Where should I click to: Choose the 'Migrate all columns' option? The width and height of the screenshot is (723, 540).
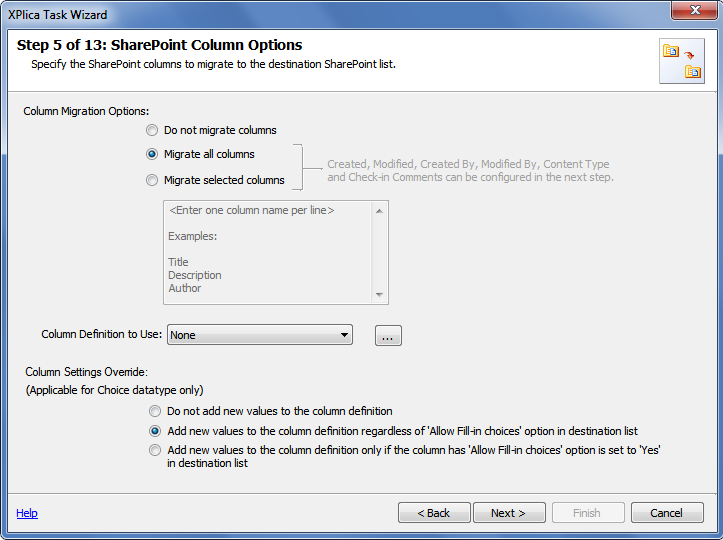click(152, 154)
